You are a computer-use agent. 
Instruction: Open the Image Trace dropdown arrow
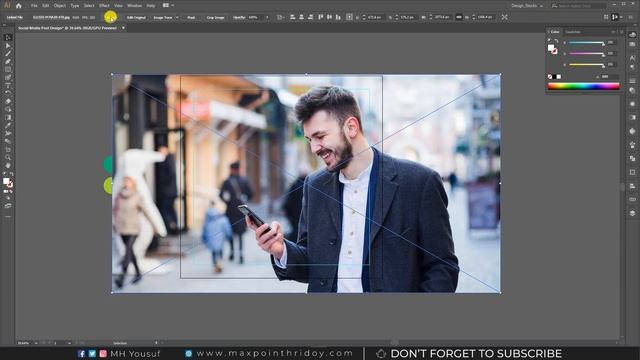pyautogui.click(x=177, y=18)
